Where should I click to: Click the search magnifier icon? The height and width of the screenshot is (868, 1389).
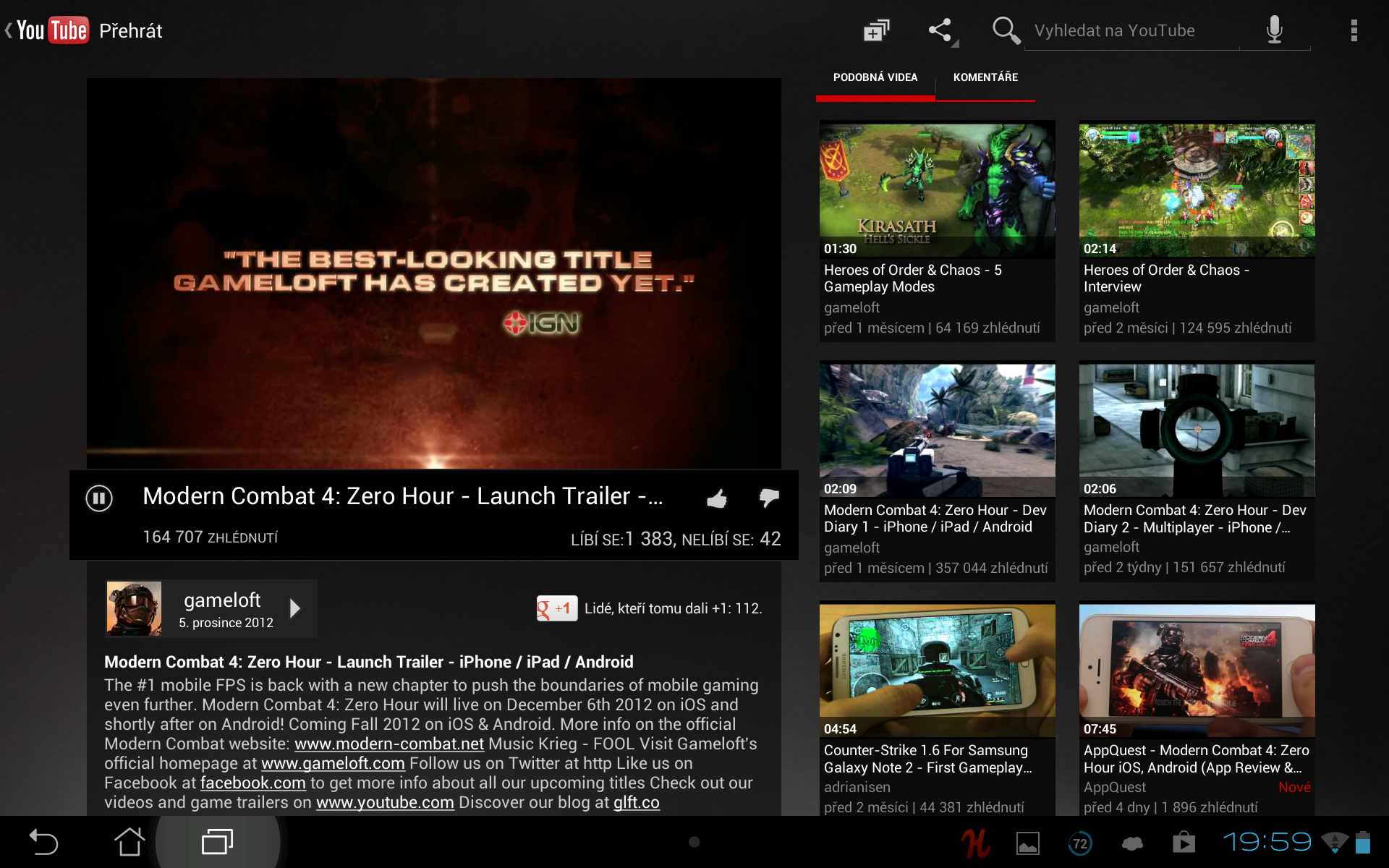click(1006, 30)
